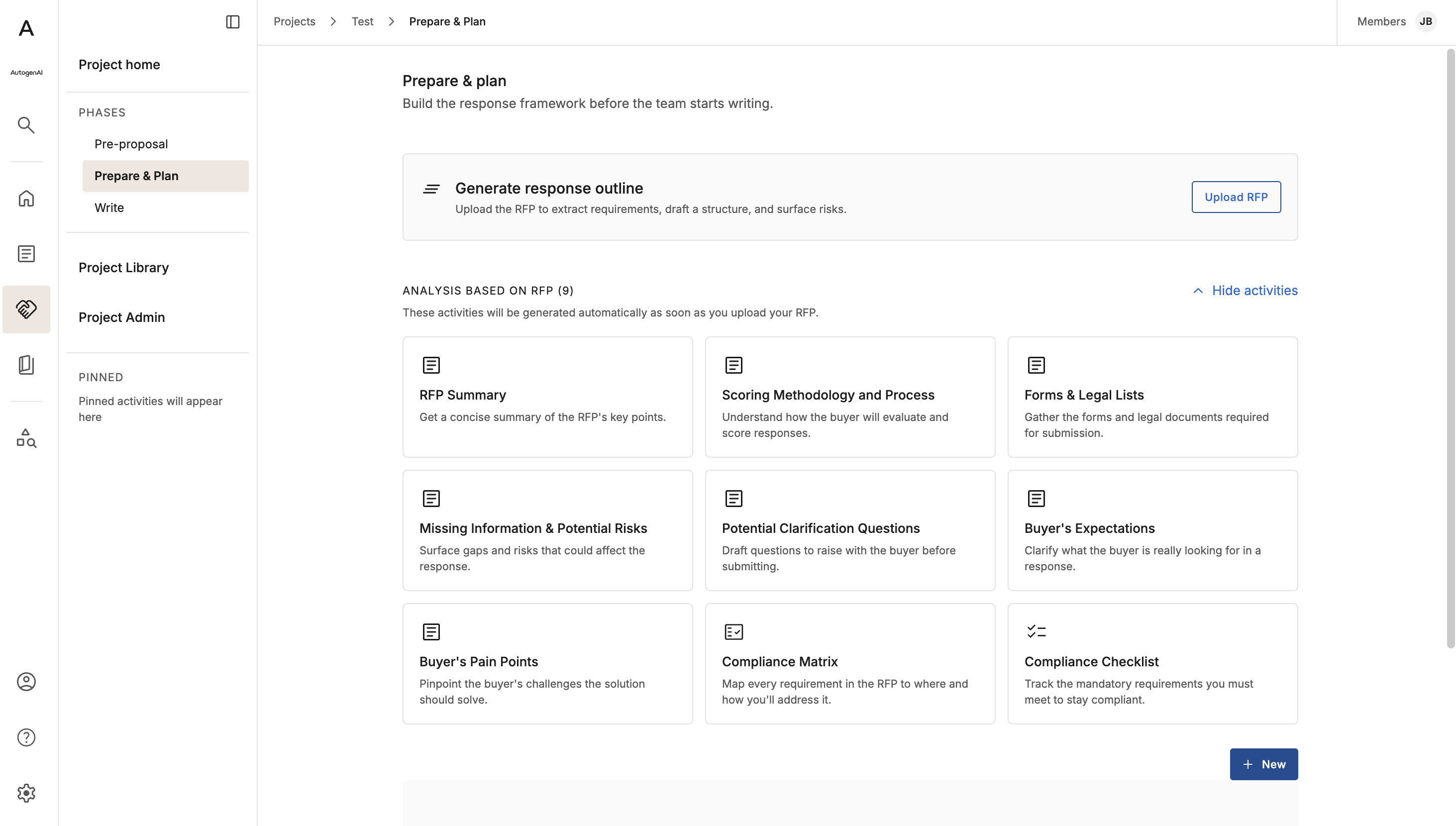Go to Test breadcrumb
This screenshot has height=826, width=1456.
362,21
